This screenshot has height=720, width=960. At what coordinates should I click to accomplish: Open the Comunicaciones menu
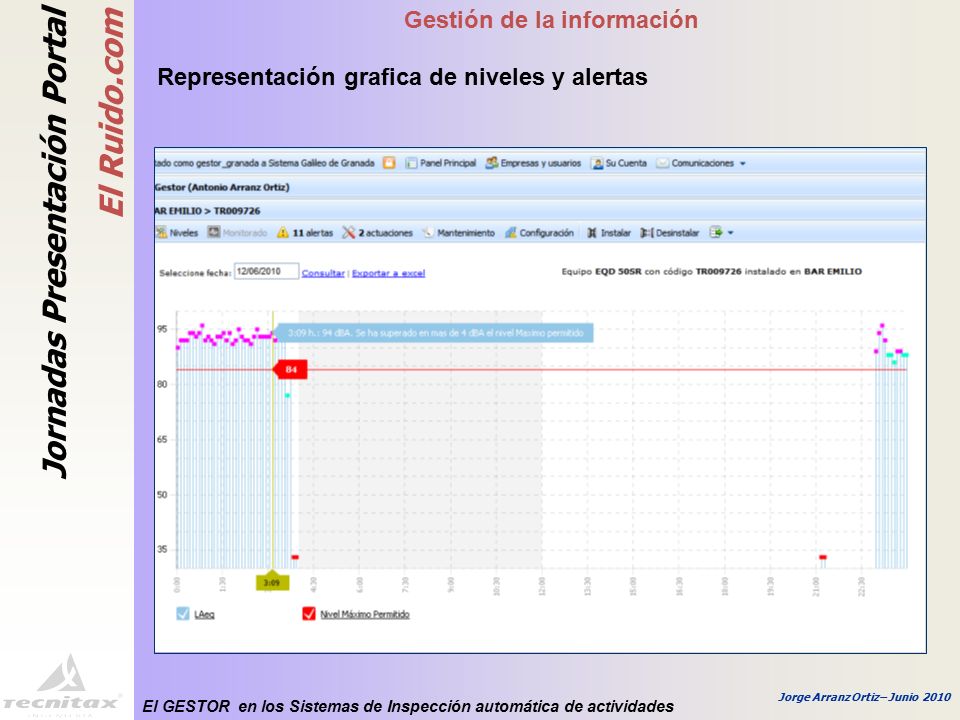[702, 163]
